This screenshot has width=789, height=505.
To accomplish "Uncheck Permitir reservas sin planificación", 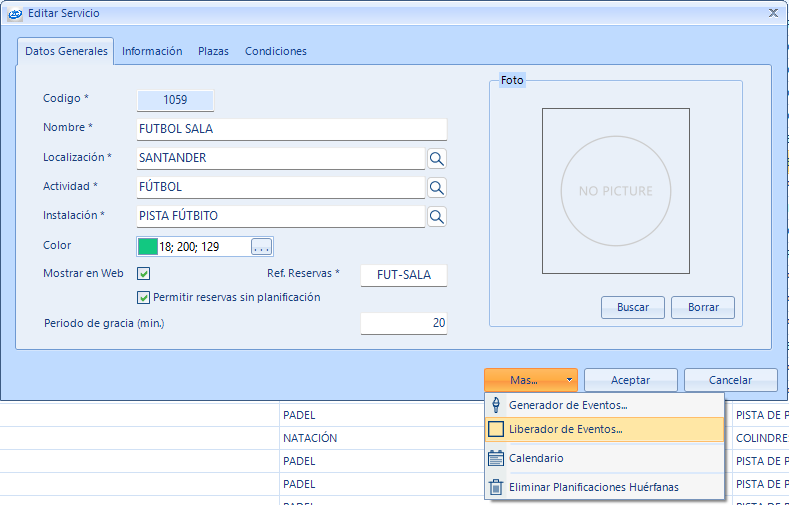I will click(144, 297).
